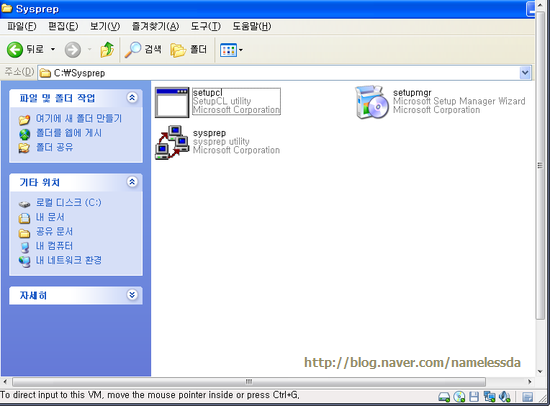Select the setupcl utility file icon

pos(172,102)
